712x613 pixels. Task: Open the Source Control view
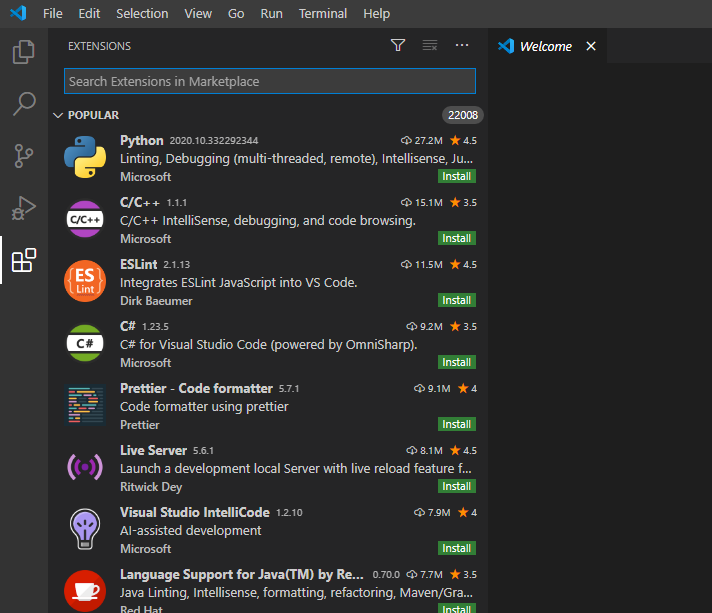(24, 155)
